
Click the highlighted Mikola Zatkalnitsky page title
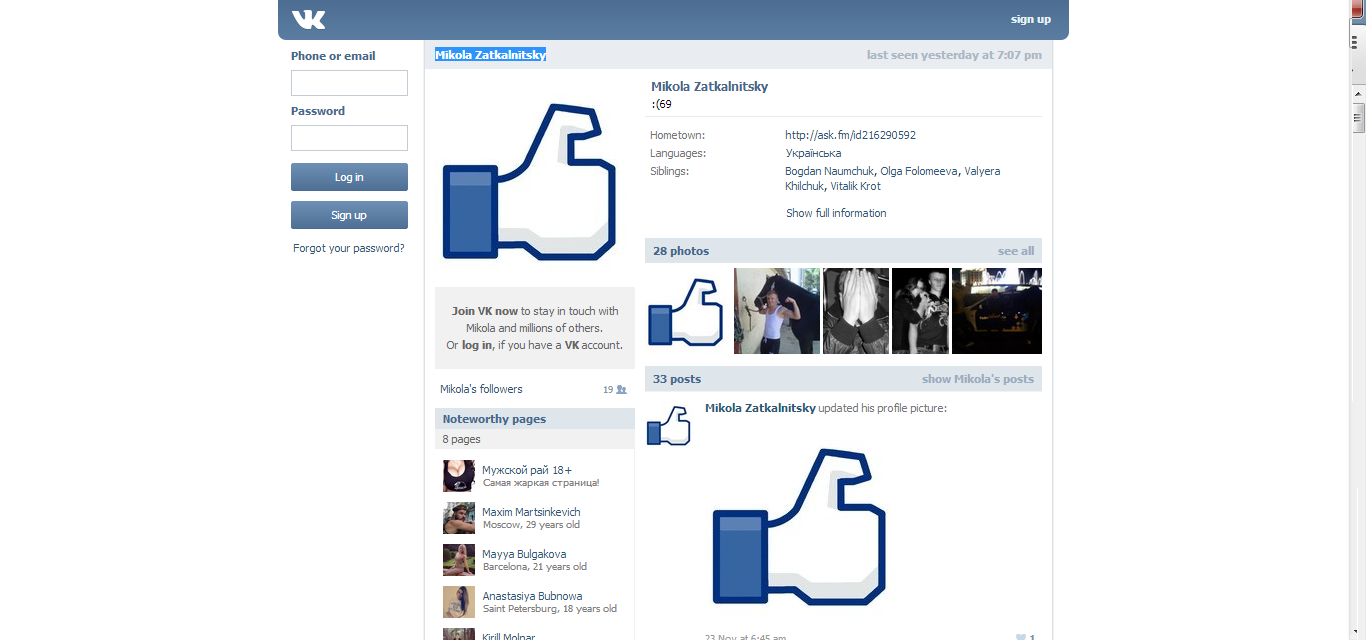[490, 55]
